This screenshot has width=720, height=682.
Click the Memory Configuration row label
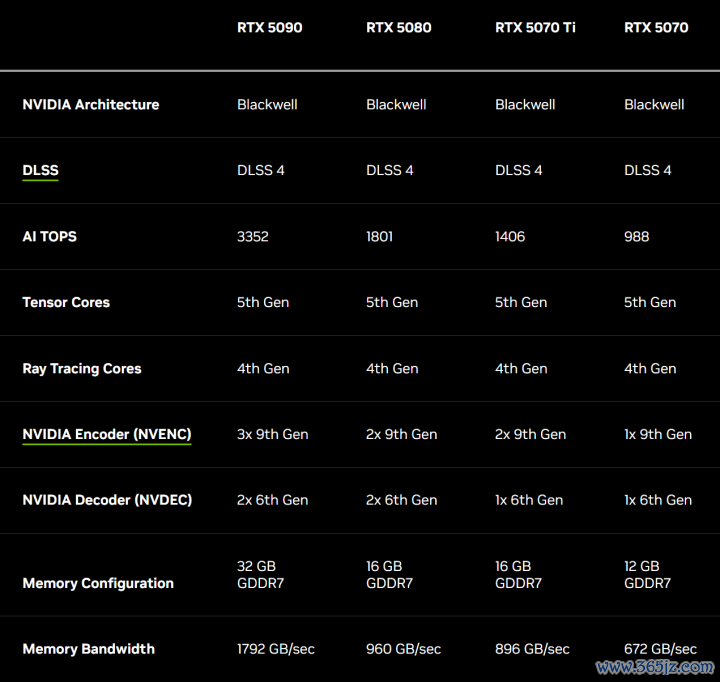98,583
